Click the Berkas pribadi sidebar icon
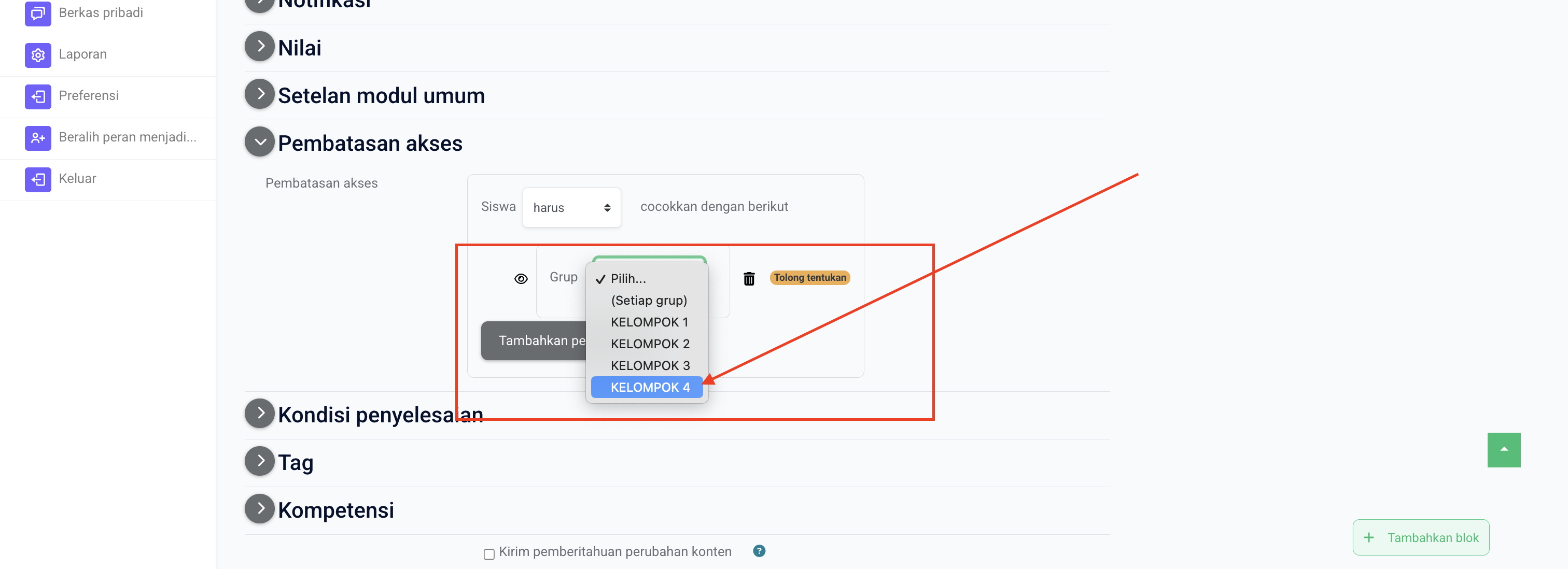Screen dimensions: 1568x569 [x=38, y=13]
